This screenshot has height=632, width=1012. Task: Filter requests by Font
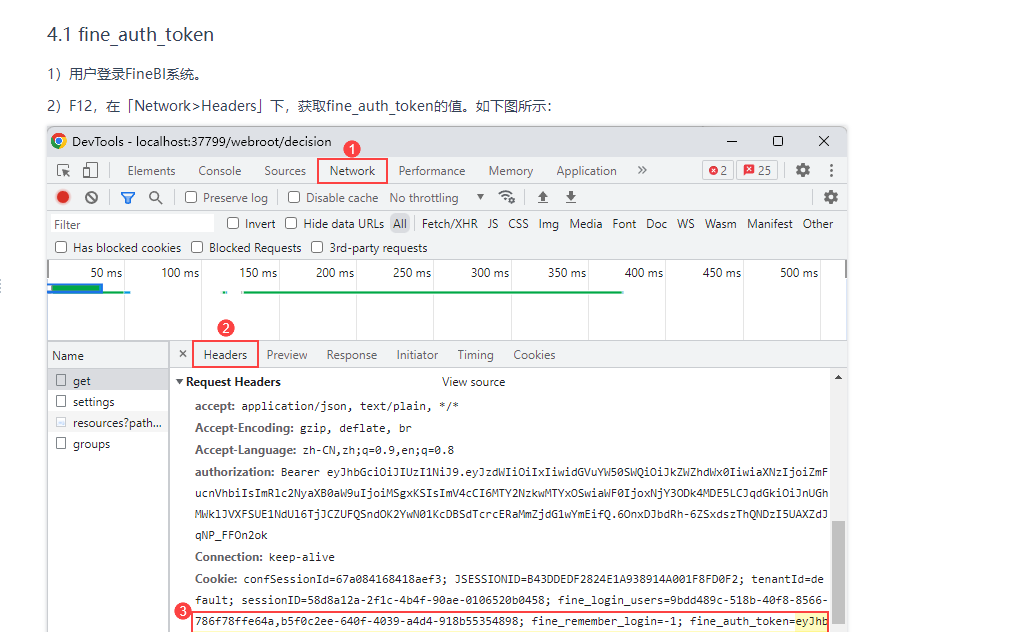624,223
